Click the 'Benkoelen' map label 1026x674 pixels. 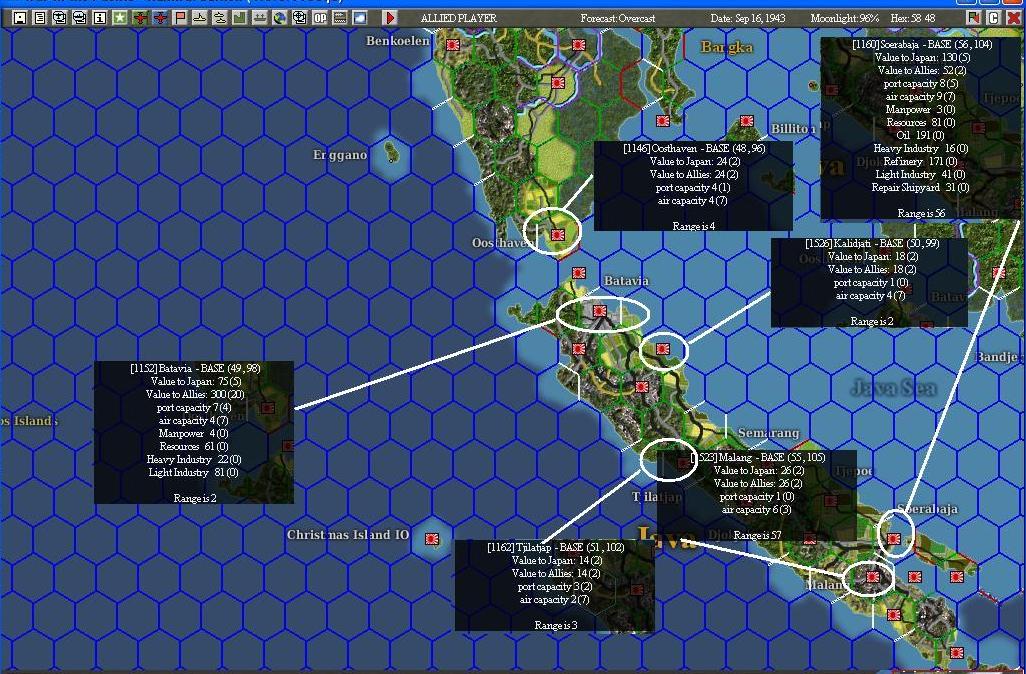point(398,41)
